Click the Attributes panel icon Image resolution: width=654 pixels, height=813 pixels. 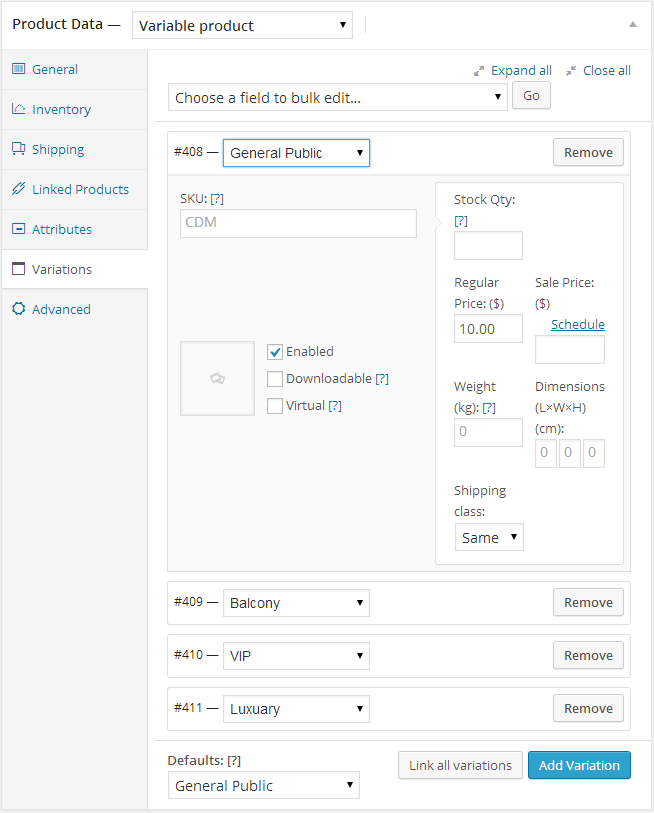[x=19, y=229]
